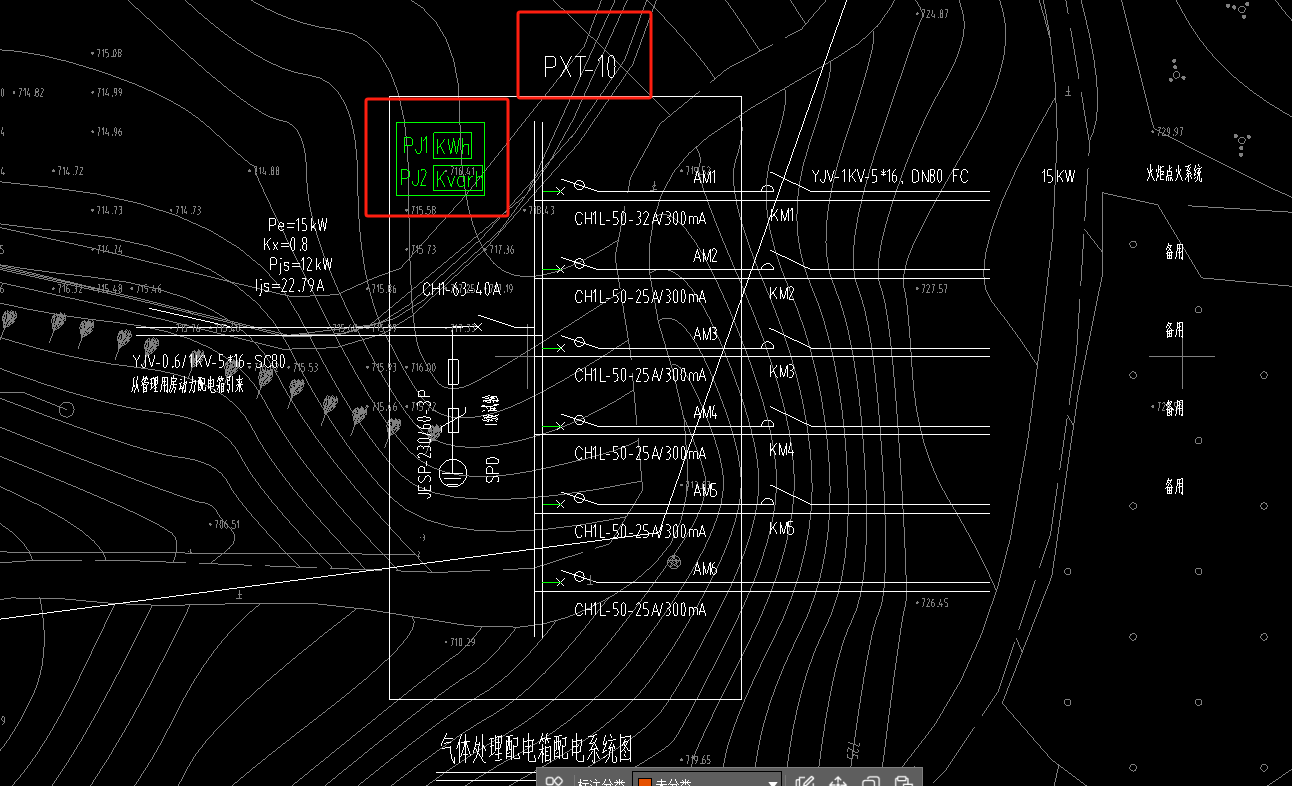Click the CH1L-50-32A/300mA breaker label
The width and height of the screenshot is (1292, 786).
coord(640,218)
